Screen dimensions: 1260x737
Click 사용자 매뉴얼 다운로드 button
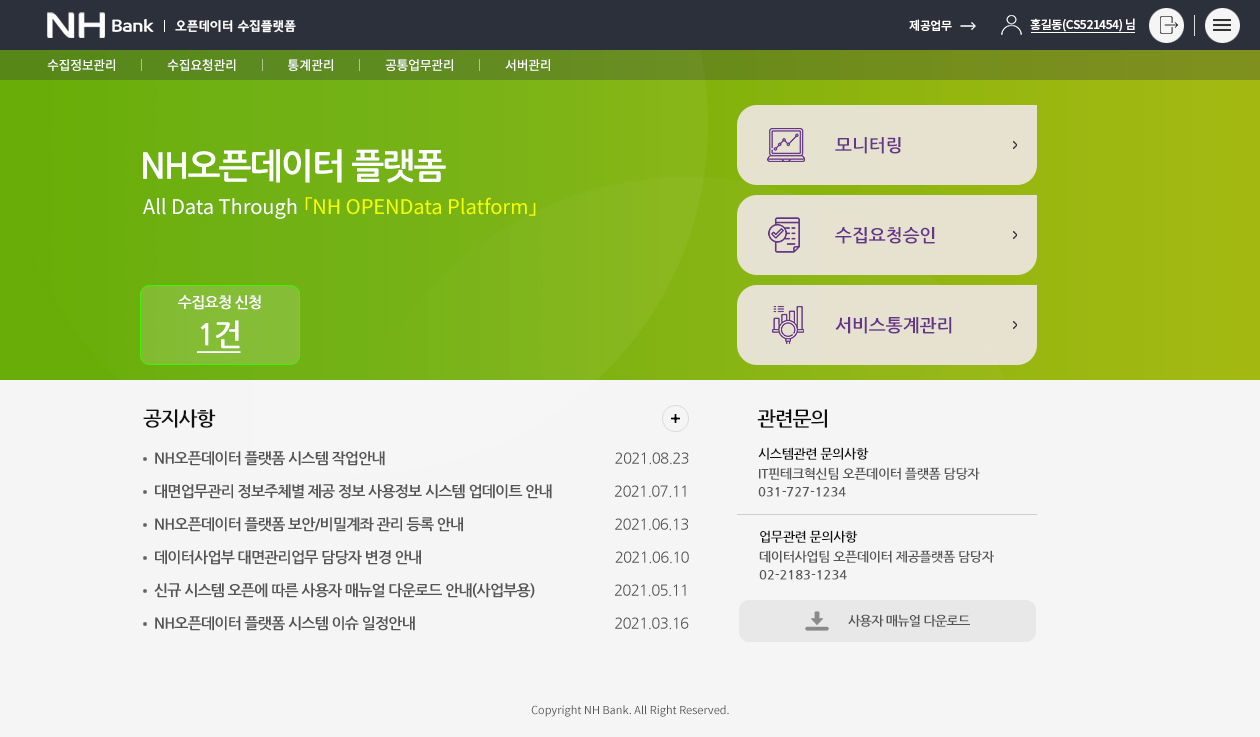pyautogui.click(x=887, y=621)
